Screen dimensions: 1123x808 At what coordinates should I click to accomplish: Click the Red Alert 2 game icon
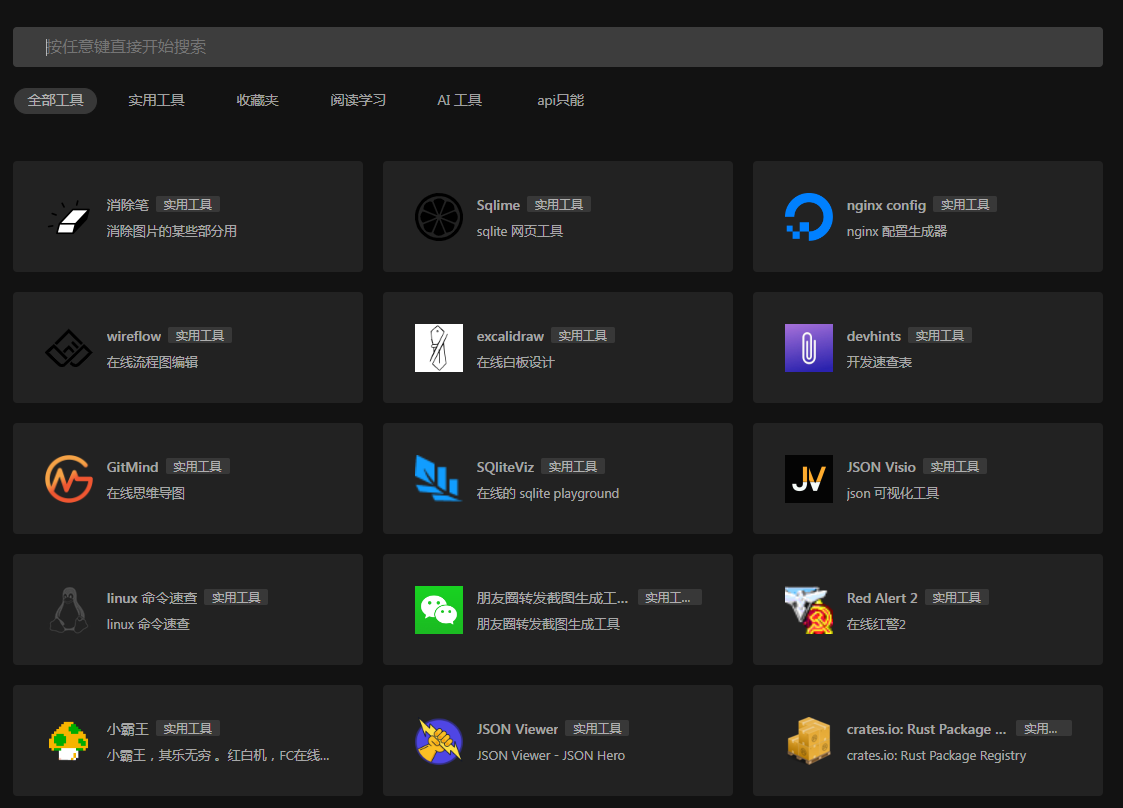[808, 610]
